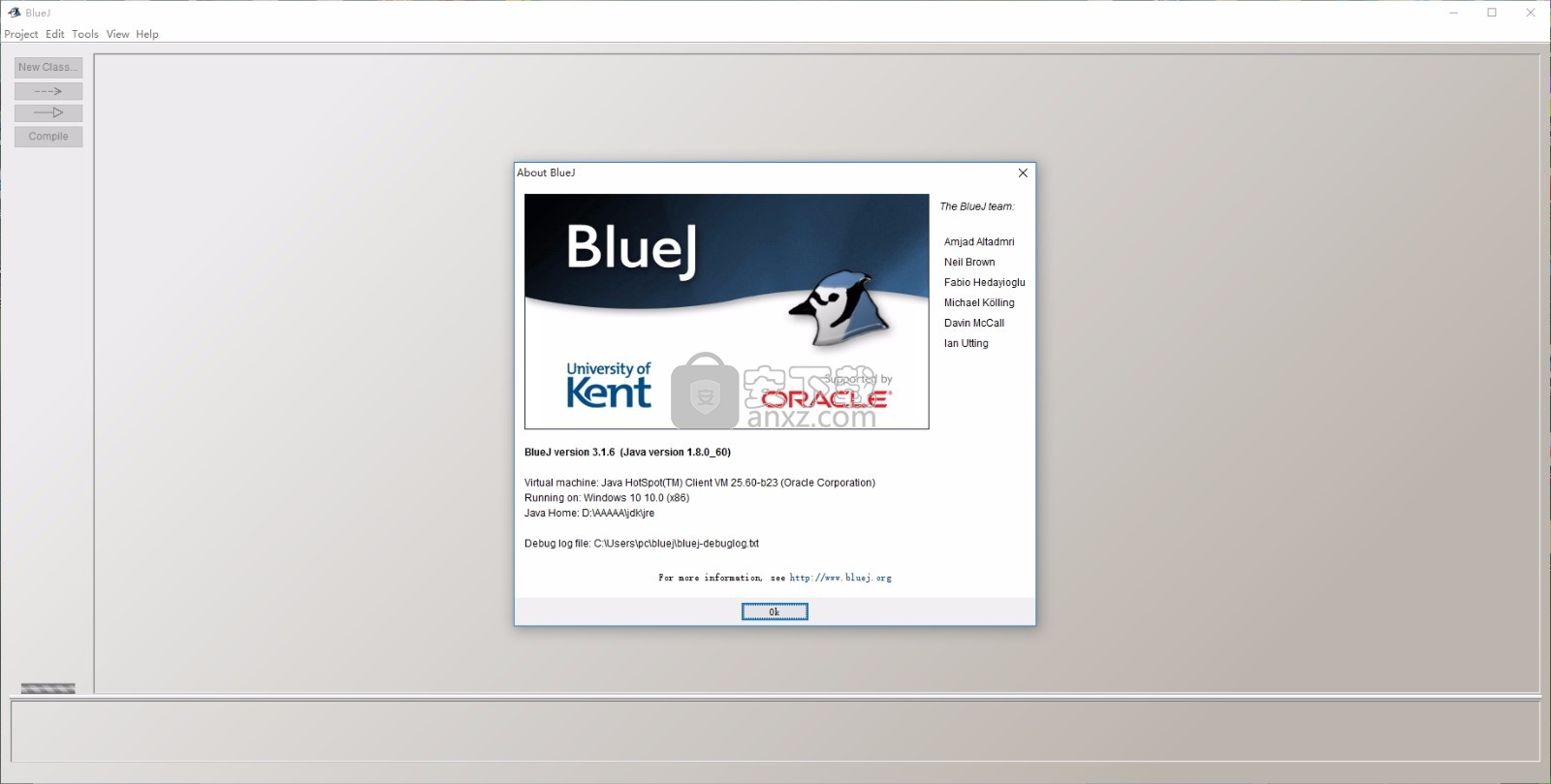This screenshot has height=784, width=1551.
Task: Click the Virtual machine info line
Action: 700,483
